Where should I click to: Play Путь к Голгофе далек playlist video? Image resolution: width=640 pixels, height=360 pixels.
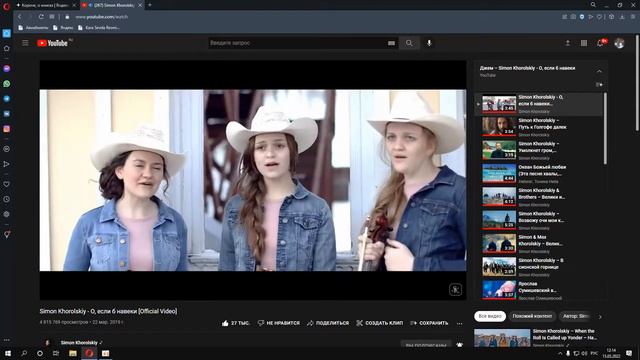(x=538, y=127)
